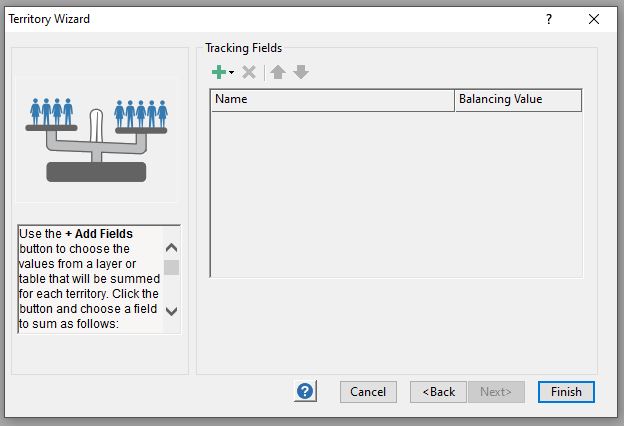The height and width of the screenshot is (426, 624).
Task: Click the help text scroll down arrow
Action: [x=171, y=311]
